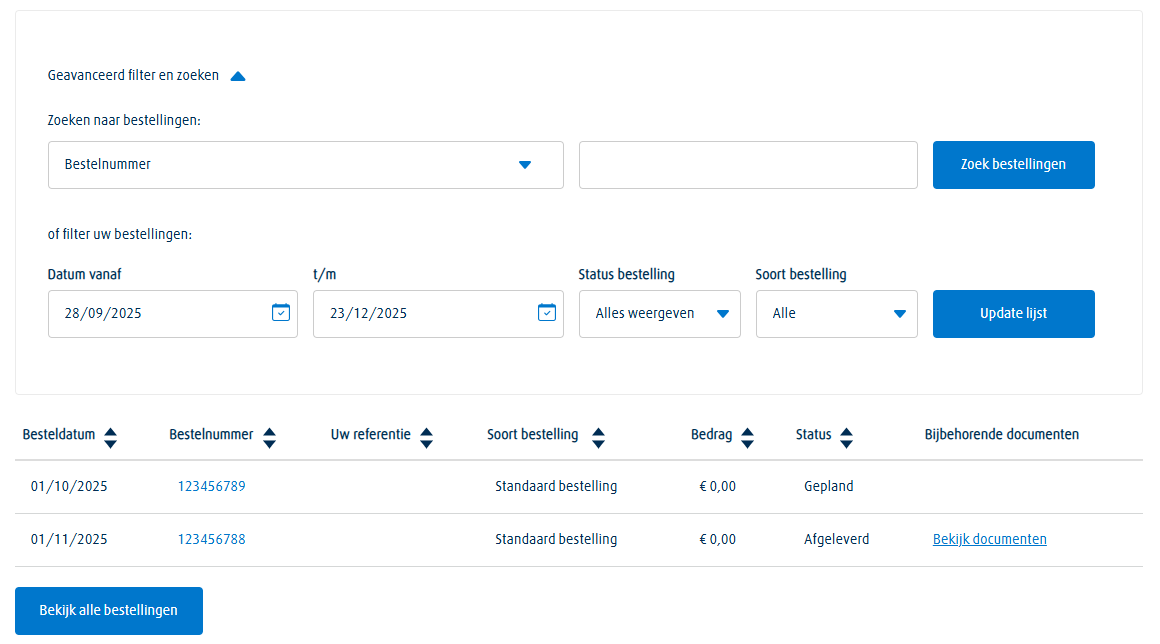
Task: Open calendar picker for Datum vanaf
Action: click(x=280, y=313)
